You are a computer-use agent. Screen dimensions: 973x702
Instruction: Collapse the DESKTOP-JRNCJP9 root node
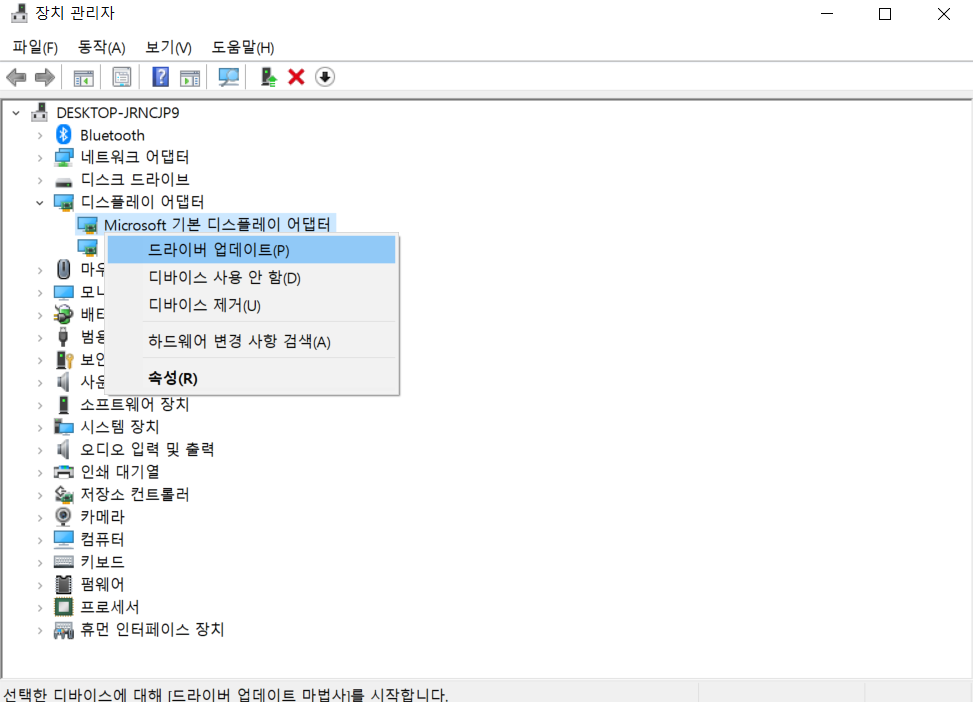(16, 113)
